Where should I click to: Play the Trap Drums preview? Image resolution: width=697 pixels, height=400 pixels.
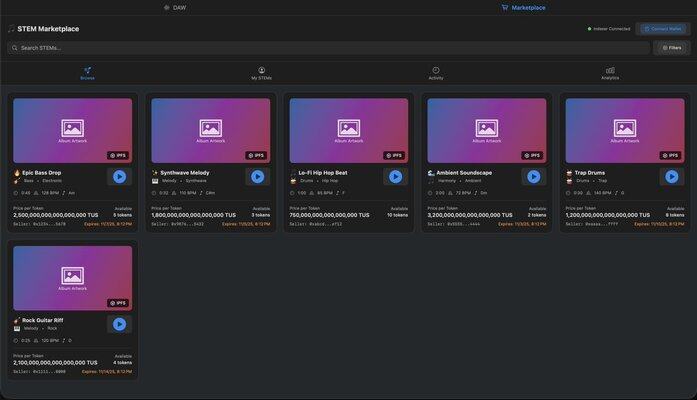point(671,176)
